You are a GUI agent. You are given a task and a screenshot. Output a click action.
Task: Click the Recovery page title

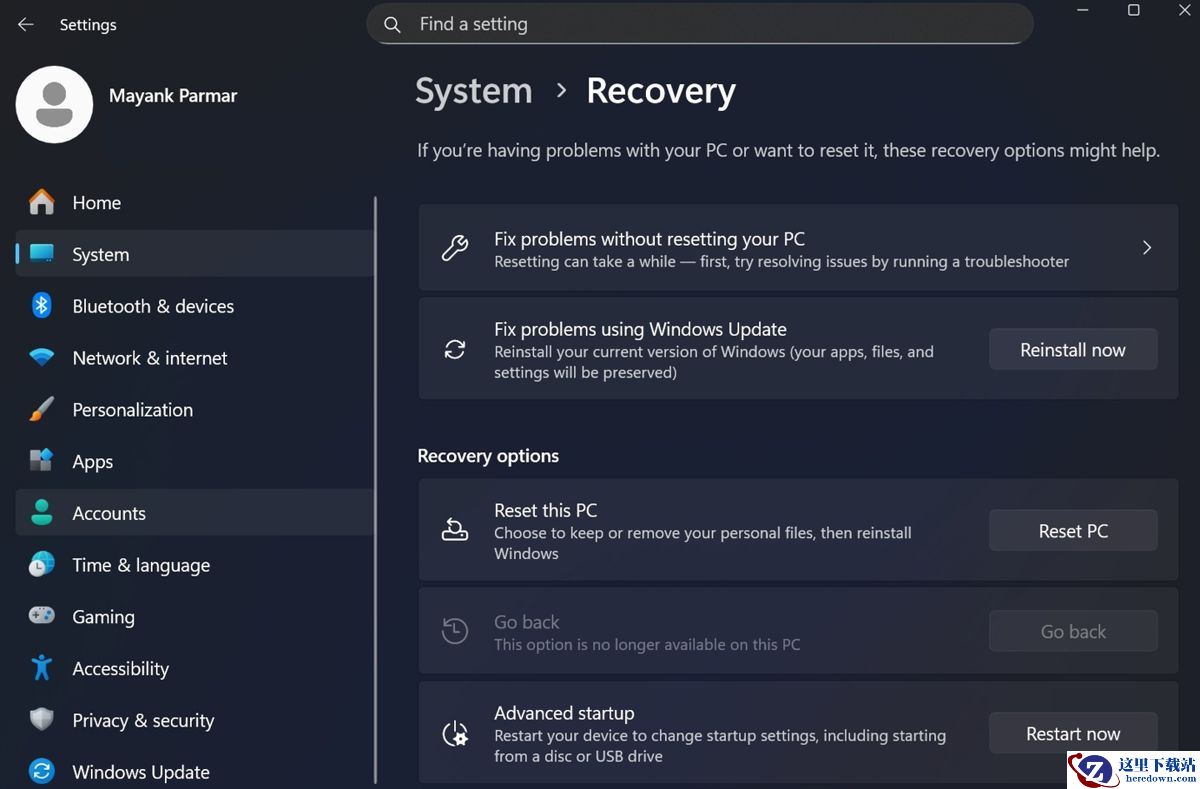[661, 91]
